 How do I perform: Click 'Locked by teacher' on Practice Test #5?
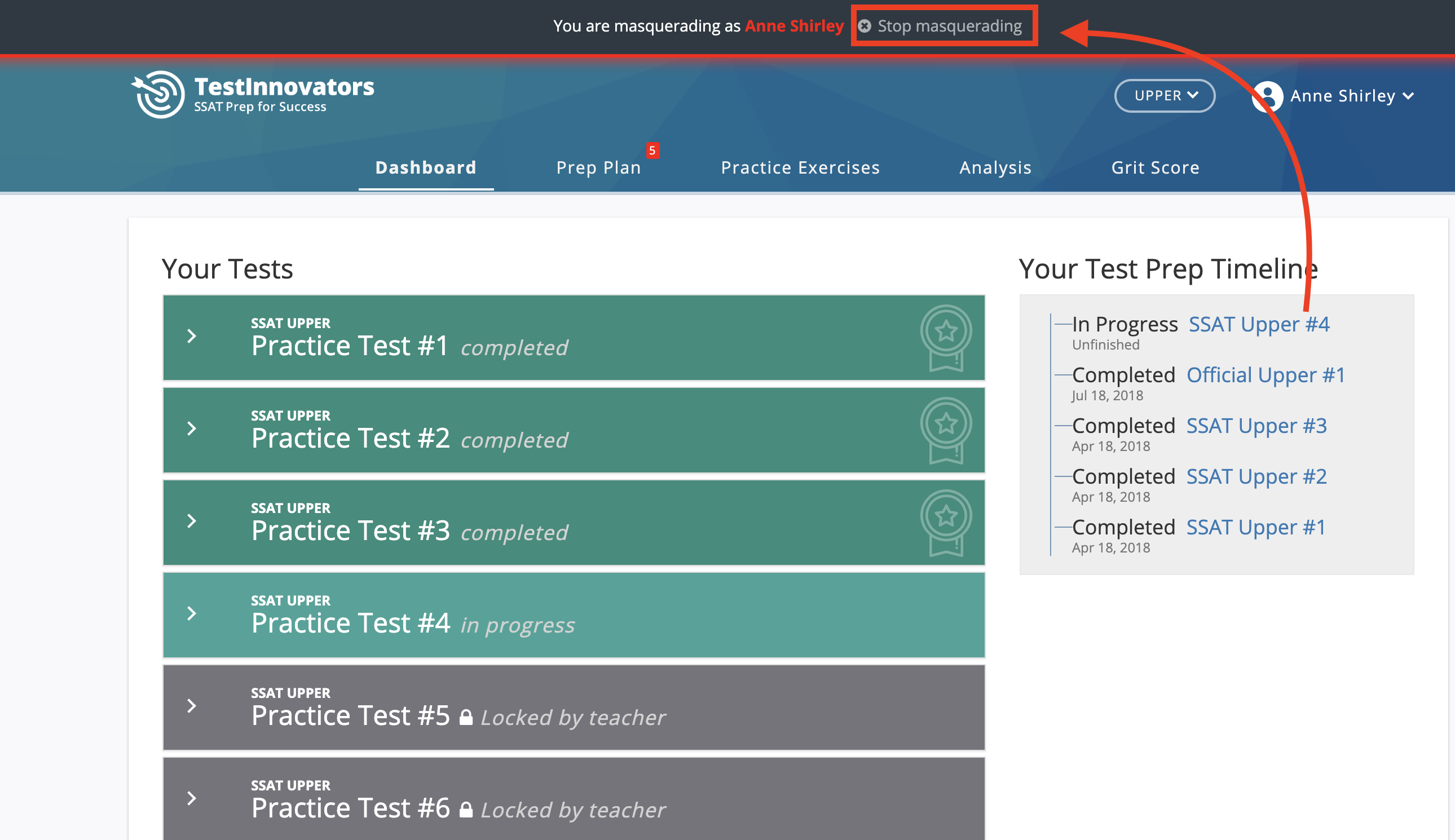point(573,717)
